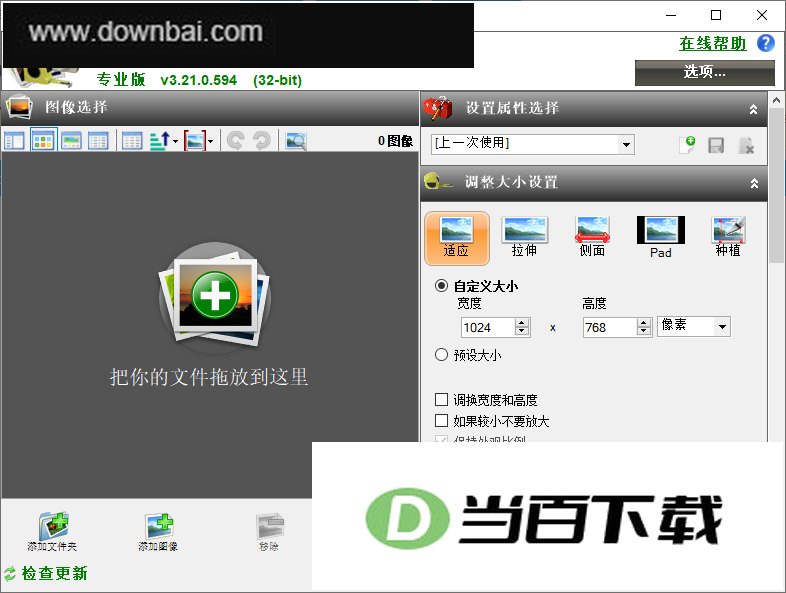Decrease the width spinner value

coord(522,332)
